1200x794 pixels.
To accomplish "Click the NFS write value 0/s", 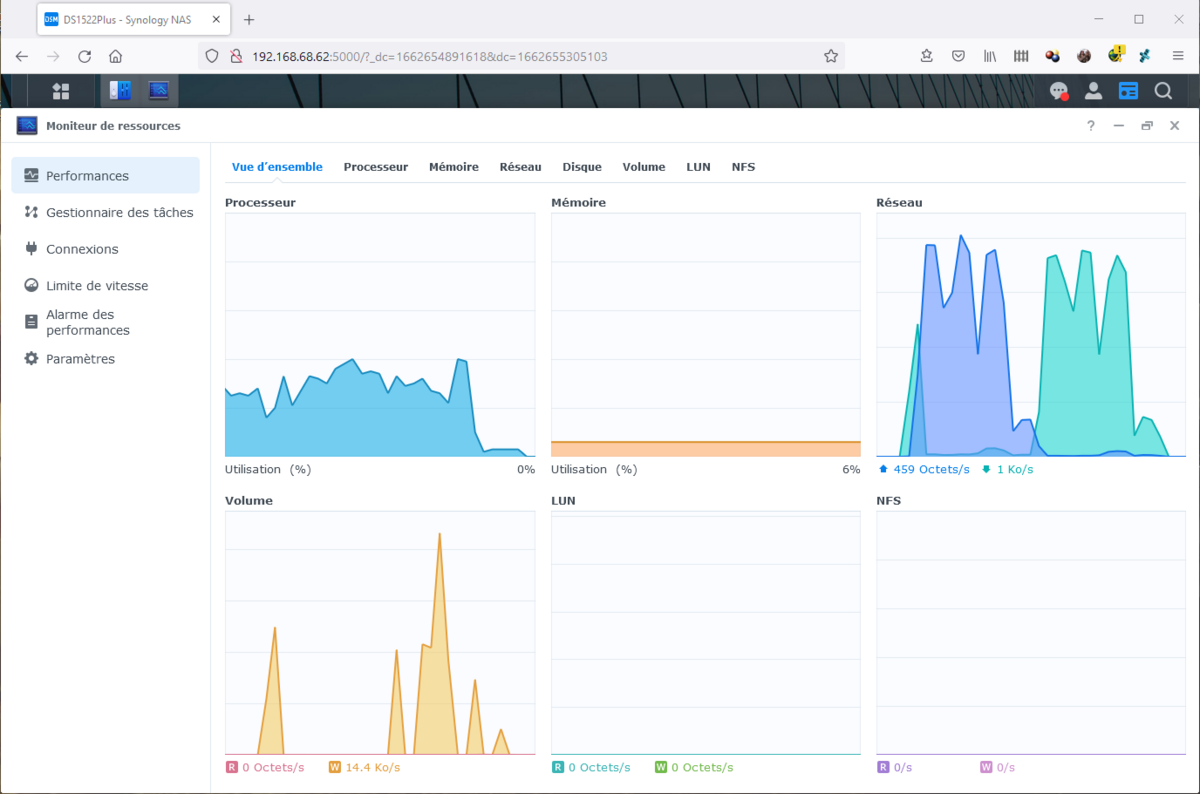I will pyautogui.click(x=1005, y=767).
